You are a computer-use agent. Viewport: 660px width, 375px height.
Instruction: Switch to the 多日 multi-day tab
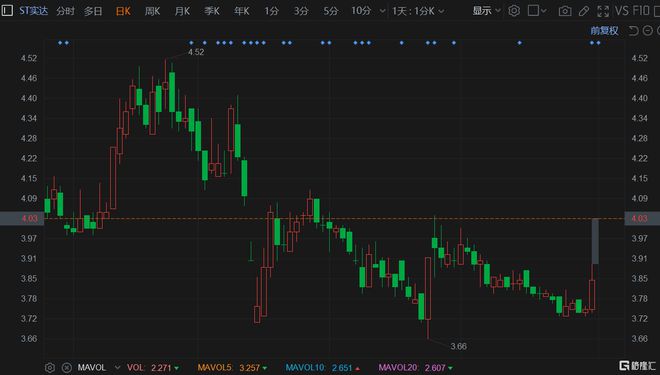pyautogui.click(x=93, y=11)
